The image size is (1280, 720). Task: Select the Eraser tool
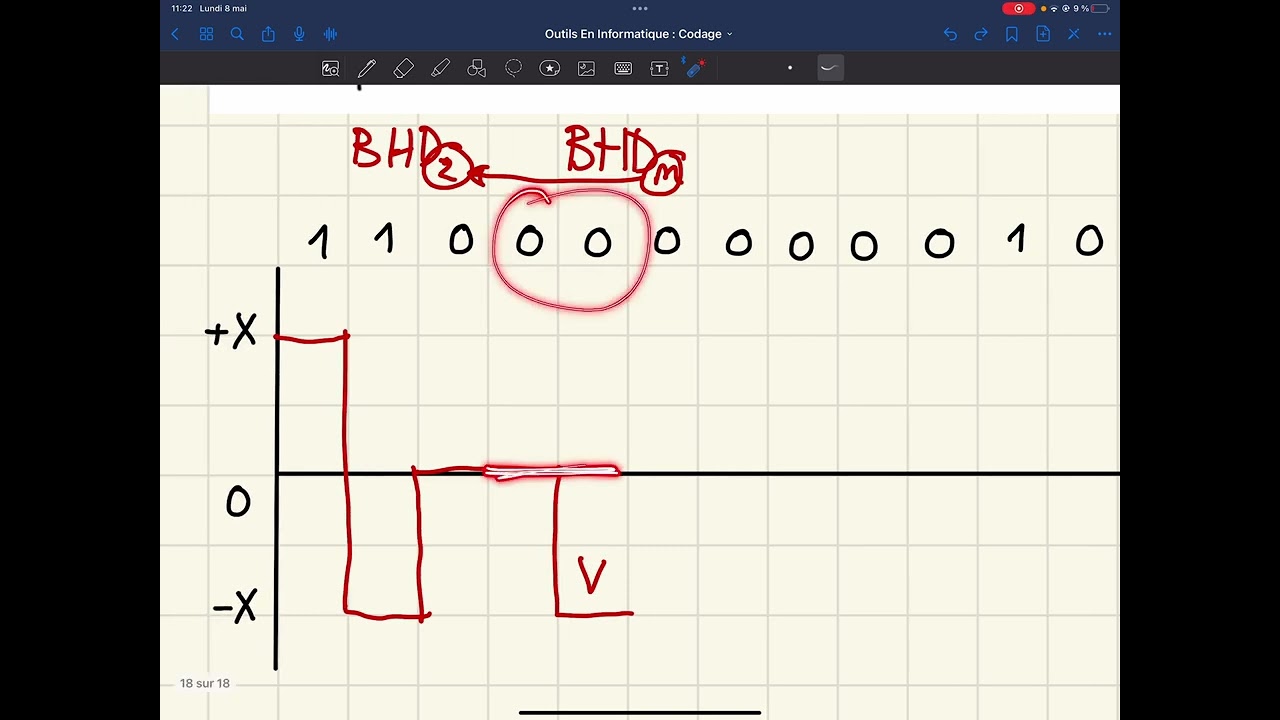click(x=404, y=68)
